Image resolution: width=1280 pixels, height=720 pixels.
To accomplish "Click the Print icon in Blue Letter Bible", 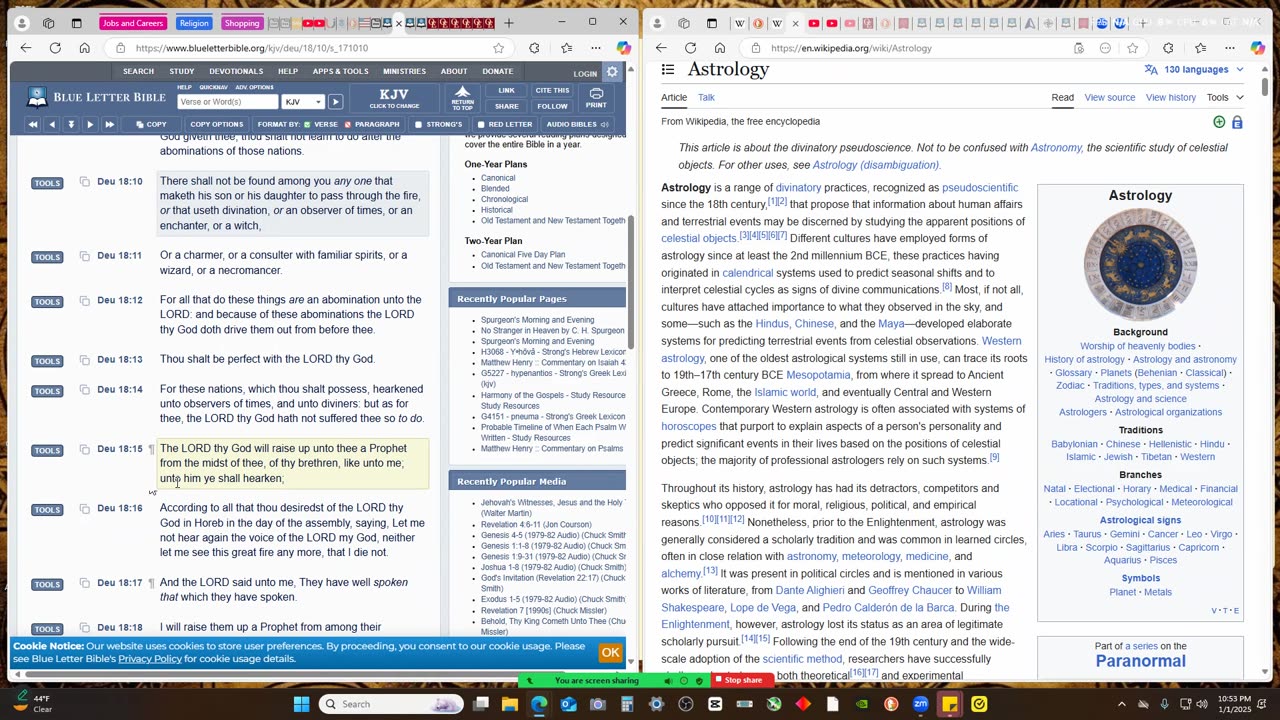I will [596, 97].
